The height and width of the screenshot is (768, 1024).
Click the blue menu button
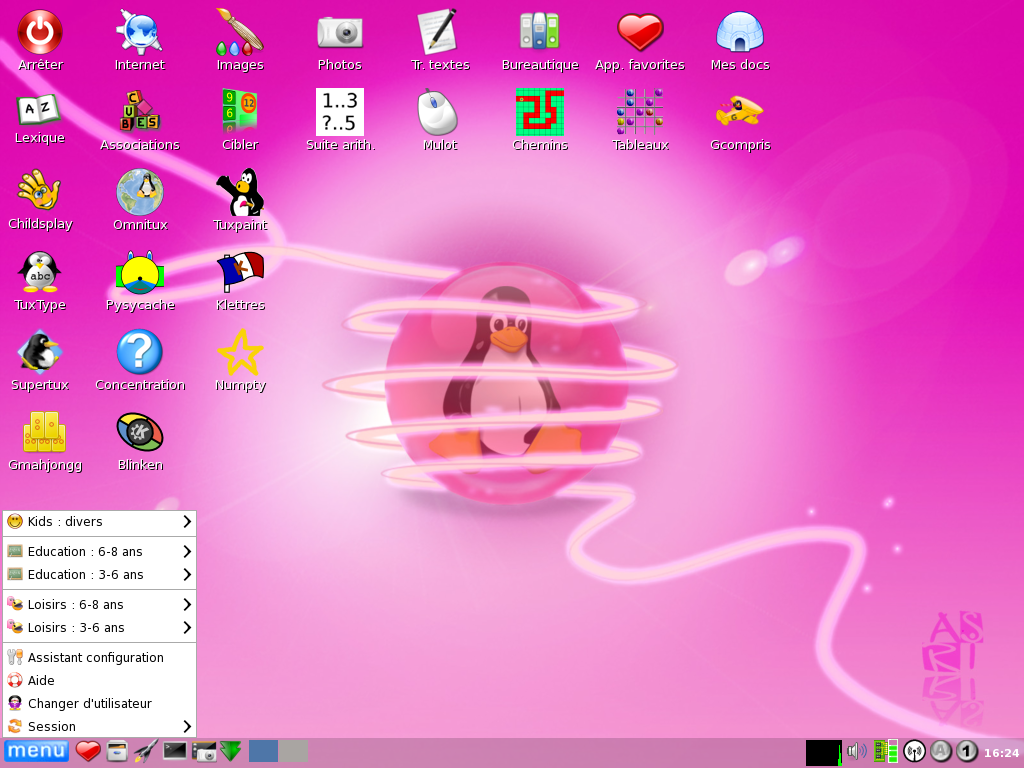click(x=36, y=751)
